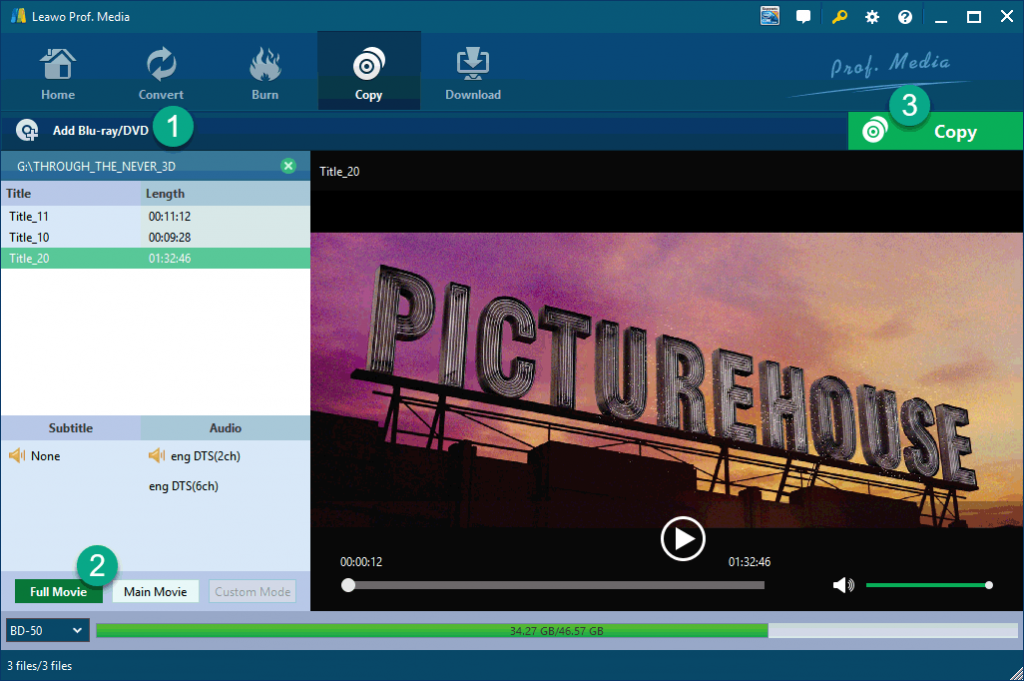Screen dimensions: 1024x681
Task: Open the BD-50 disc type dropdown
Action: click(47, 630)
